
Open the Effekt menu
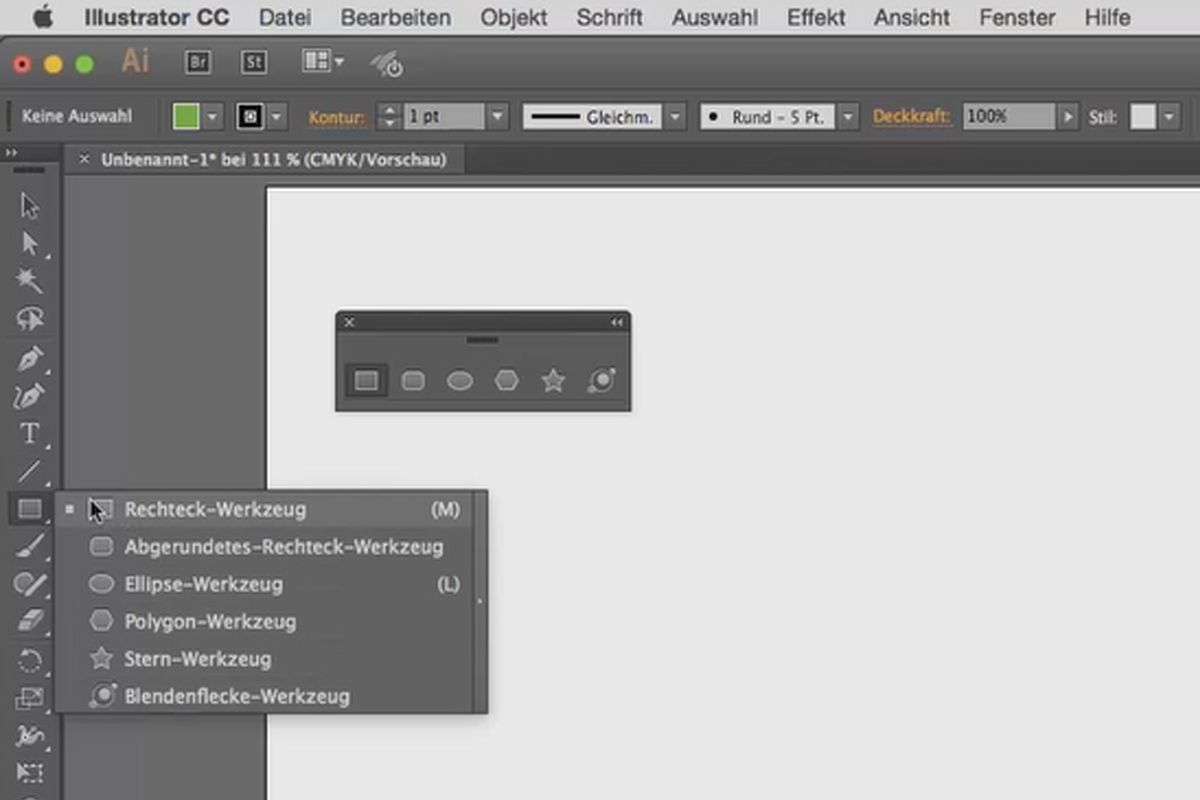pos(816,17)
